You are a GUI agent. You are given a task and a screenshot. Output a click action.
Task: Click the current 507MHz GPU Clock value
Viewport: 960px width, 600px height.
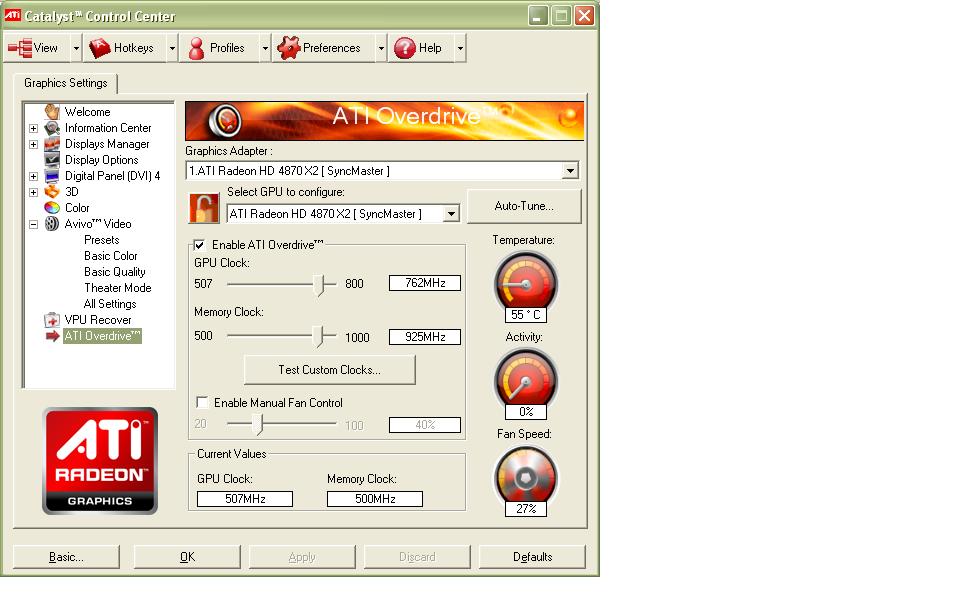point(245,499)
